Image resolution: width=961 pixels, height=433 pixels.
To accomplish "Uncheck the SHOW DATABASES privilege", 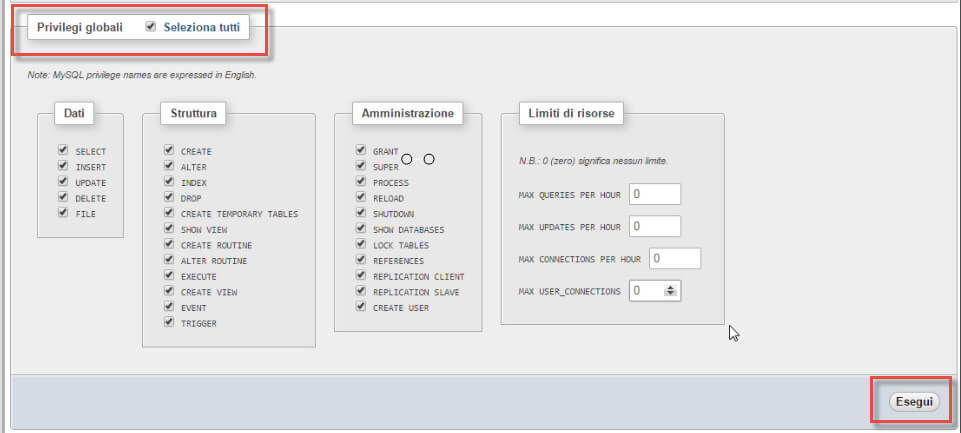I will pos(360,229).
